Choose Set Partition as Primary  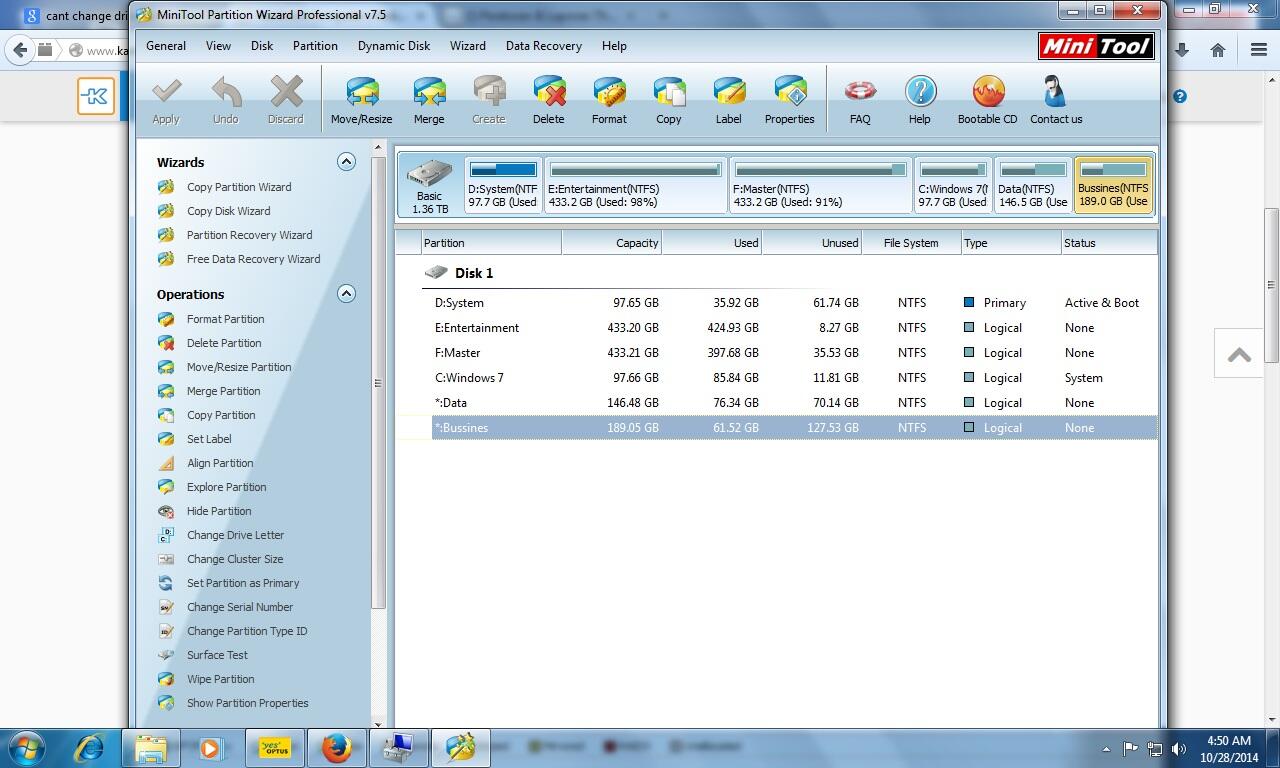tap(243, 583)
